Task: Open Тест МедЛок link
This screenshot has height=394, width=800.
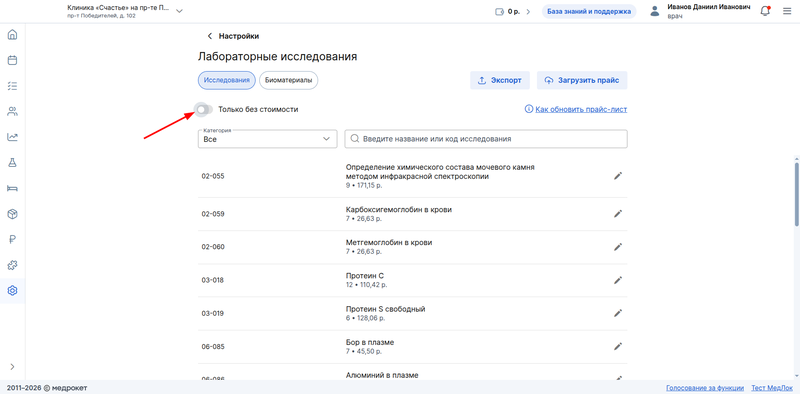Action: click(x=772, y=388)
